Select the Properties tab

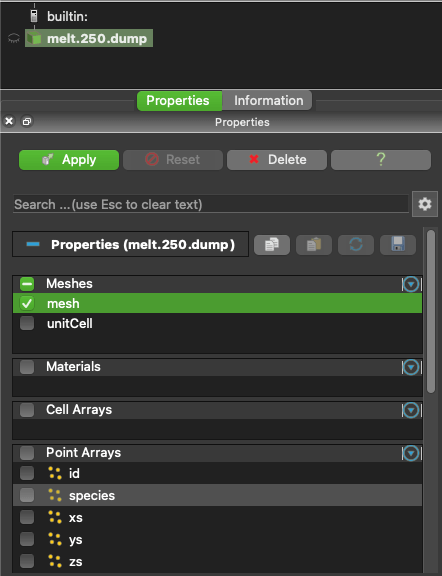coord(179,101)
